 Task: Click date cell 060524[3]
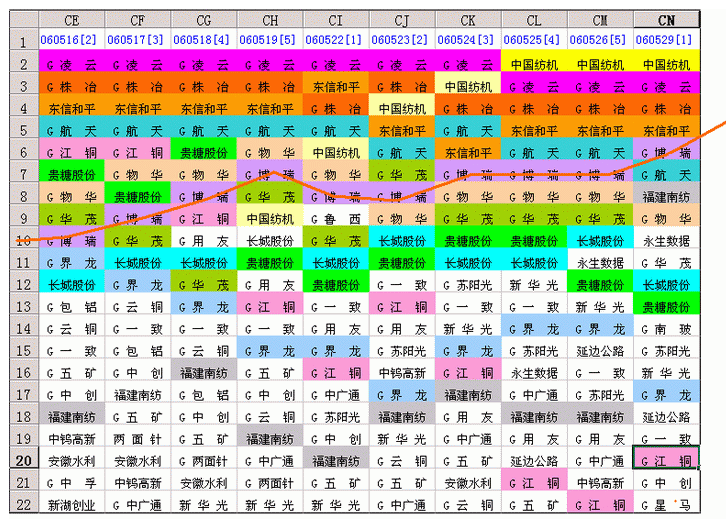(468, 40)
